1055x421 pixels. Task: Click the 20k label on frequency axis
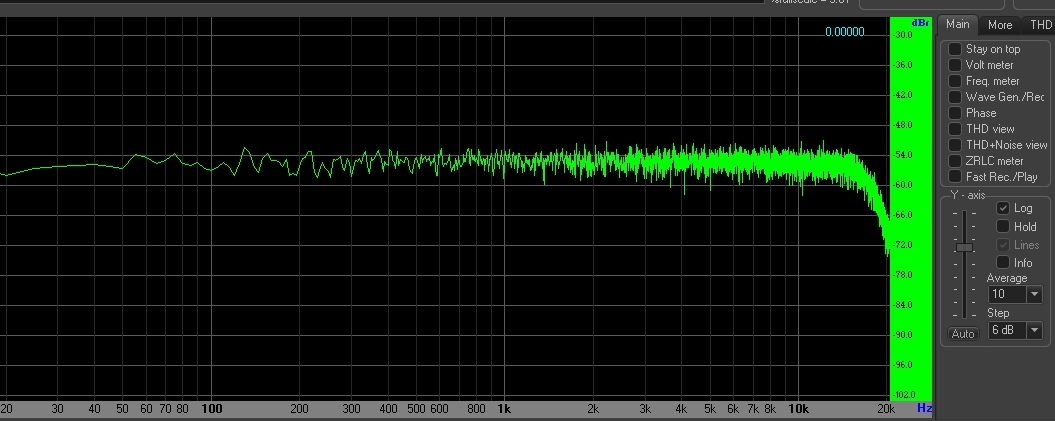(x=886, y=409)
